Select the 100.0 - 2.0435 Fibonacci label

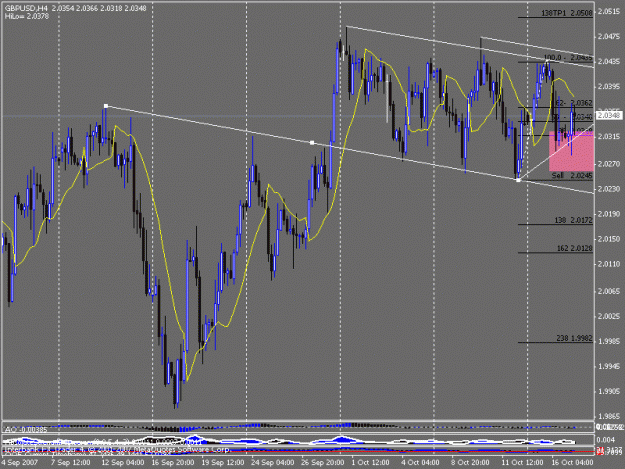tap(568, 58)
